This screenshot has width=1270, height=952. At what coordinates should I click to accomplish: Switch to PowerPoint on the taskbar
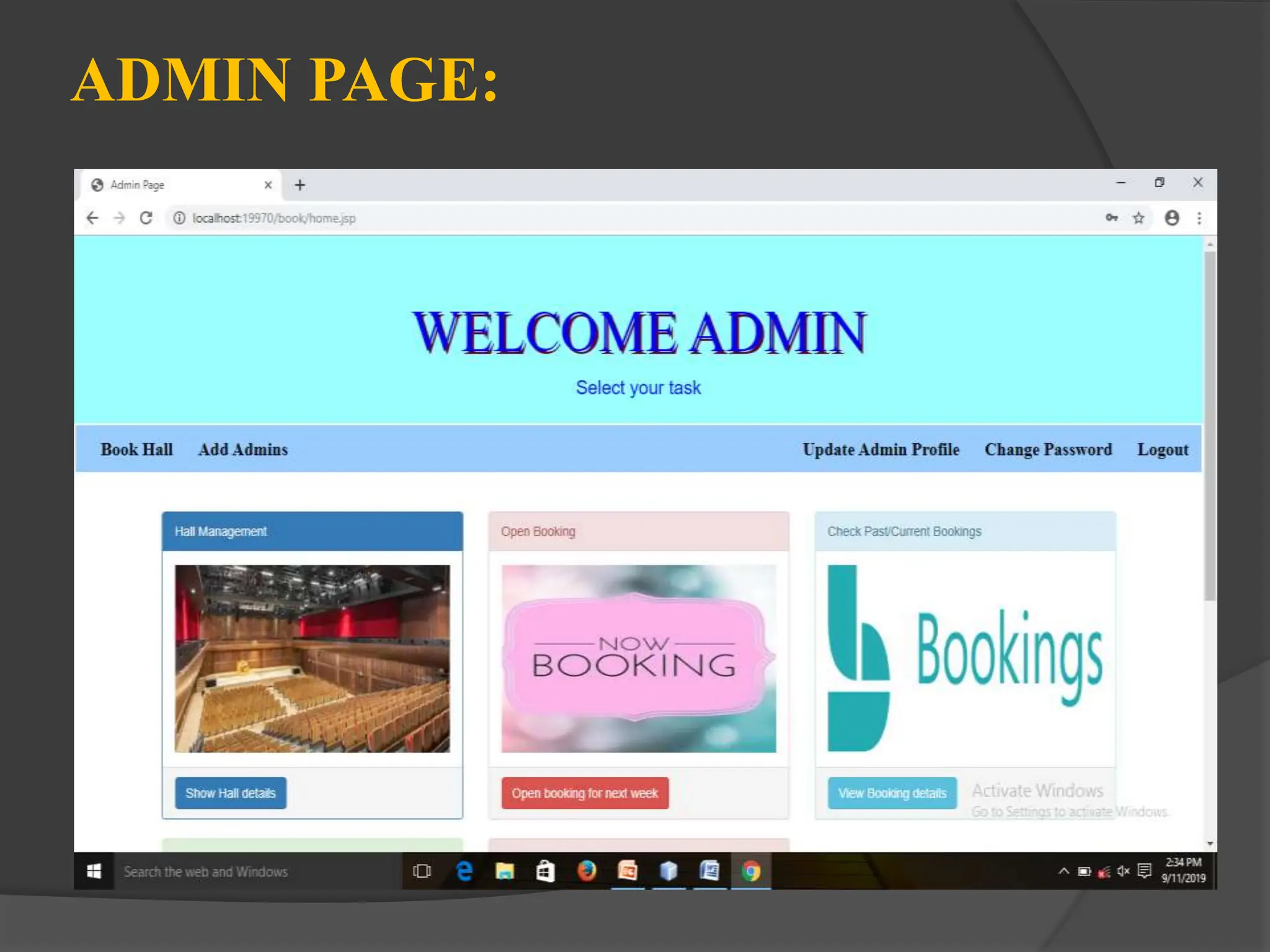click(628, 871)
